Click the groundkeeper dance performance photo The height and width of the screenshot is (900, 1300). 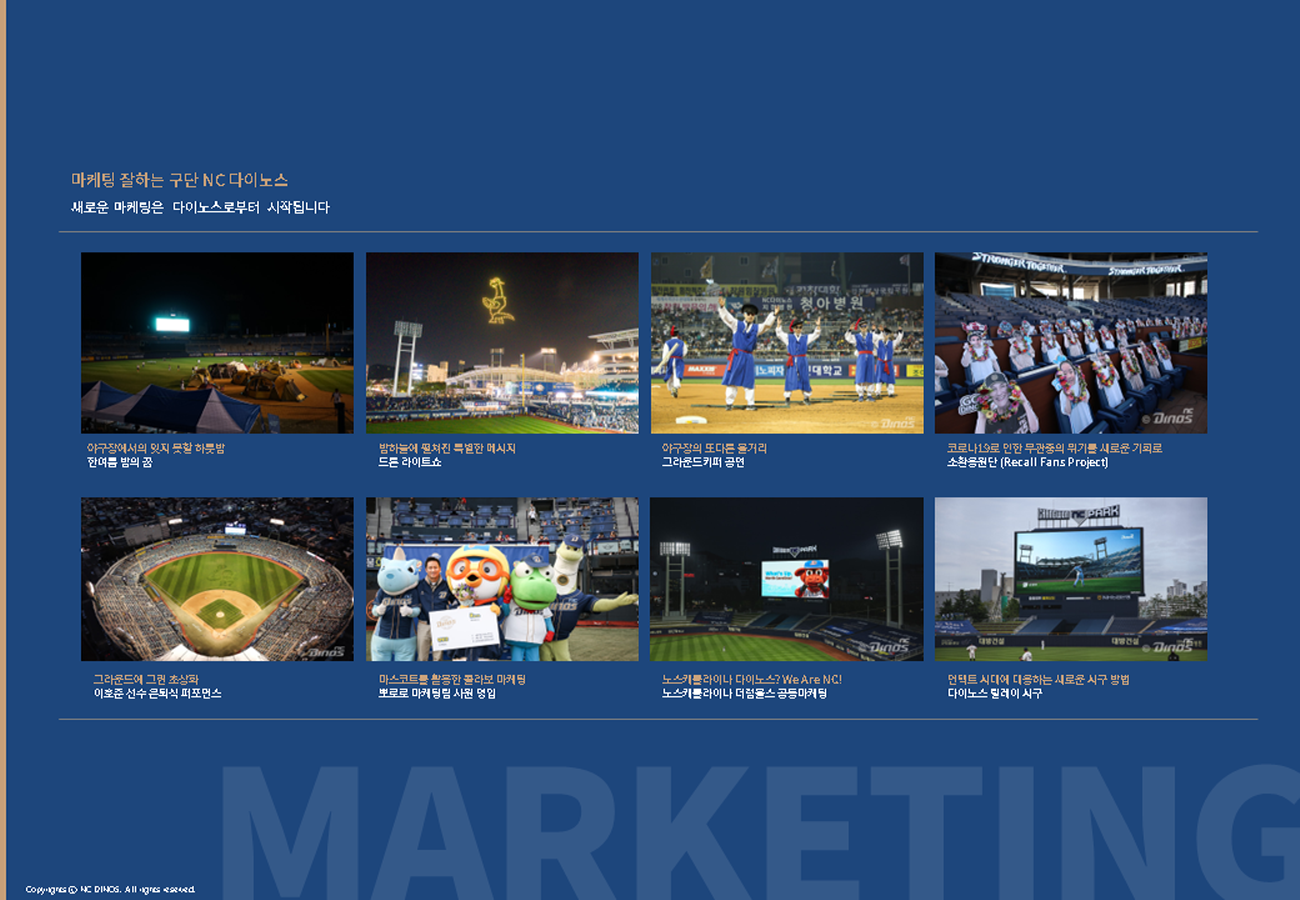pos(787,342)
